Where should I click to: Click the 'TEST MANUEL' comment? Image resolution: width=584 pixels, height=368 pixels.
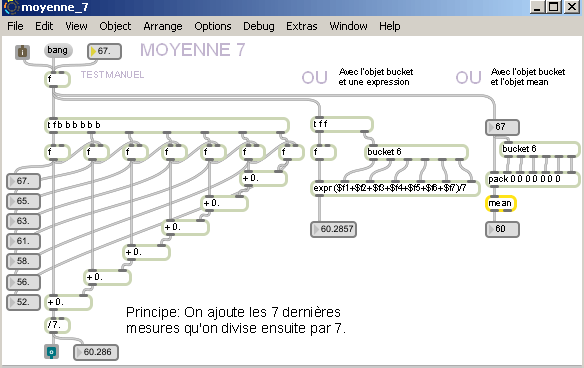pos(112,75)
